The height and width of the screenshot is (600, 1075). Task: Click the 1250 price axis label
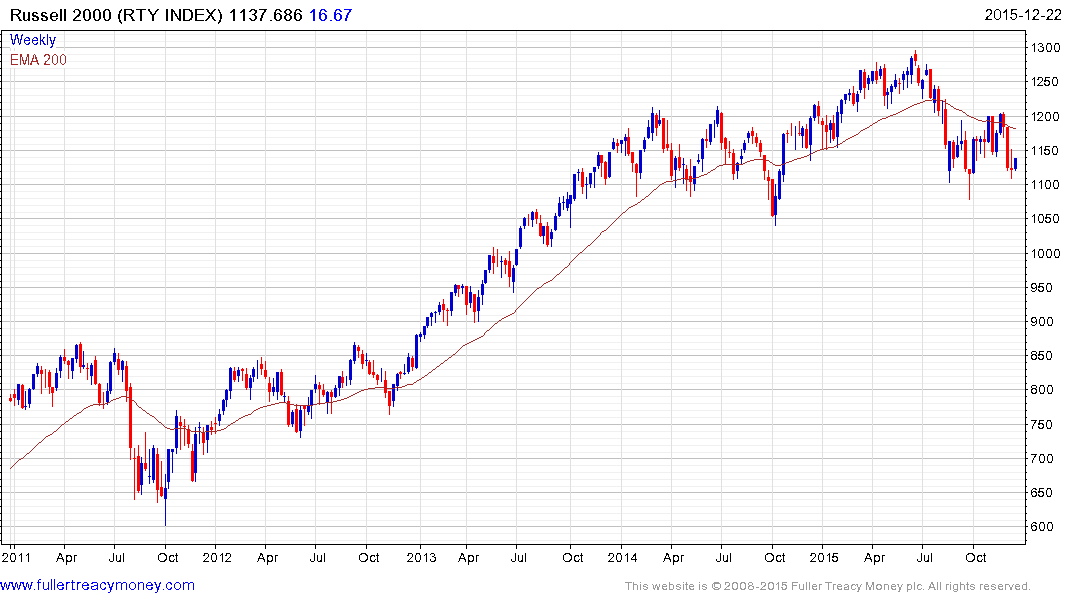tap(1046, 82)
